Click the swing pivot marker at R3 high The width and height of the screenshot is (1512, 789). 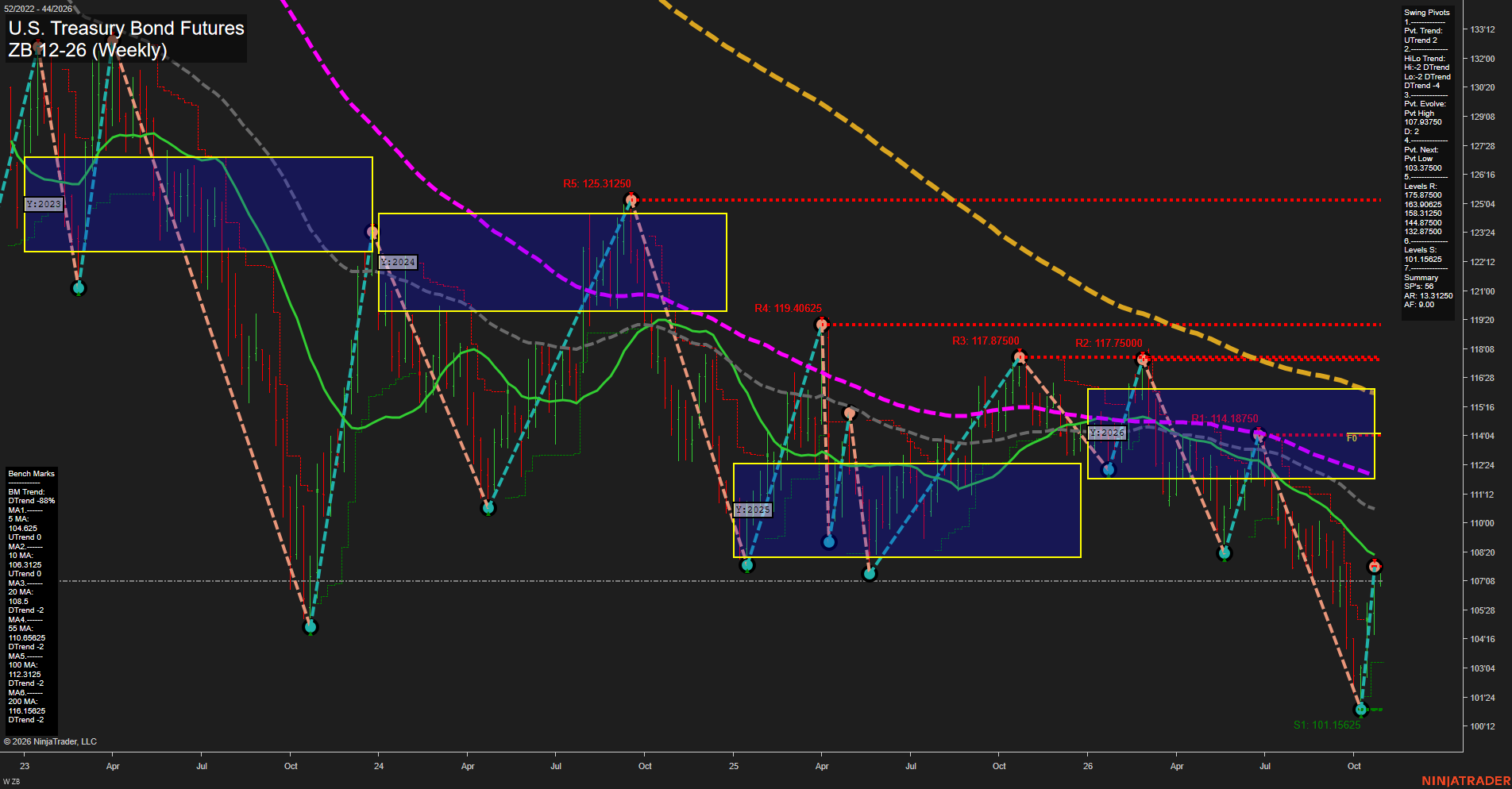pyautogui.click(x=1020, y=357)
